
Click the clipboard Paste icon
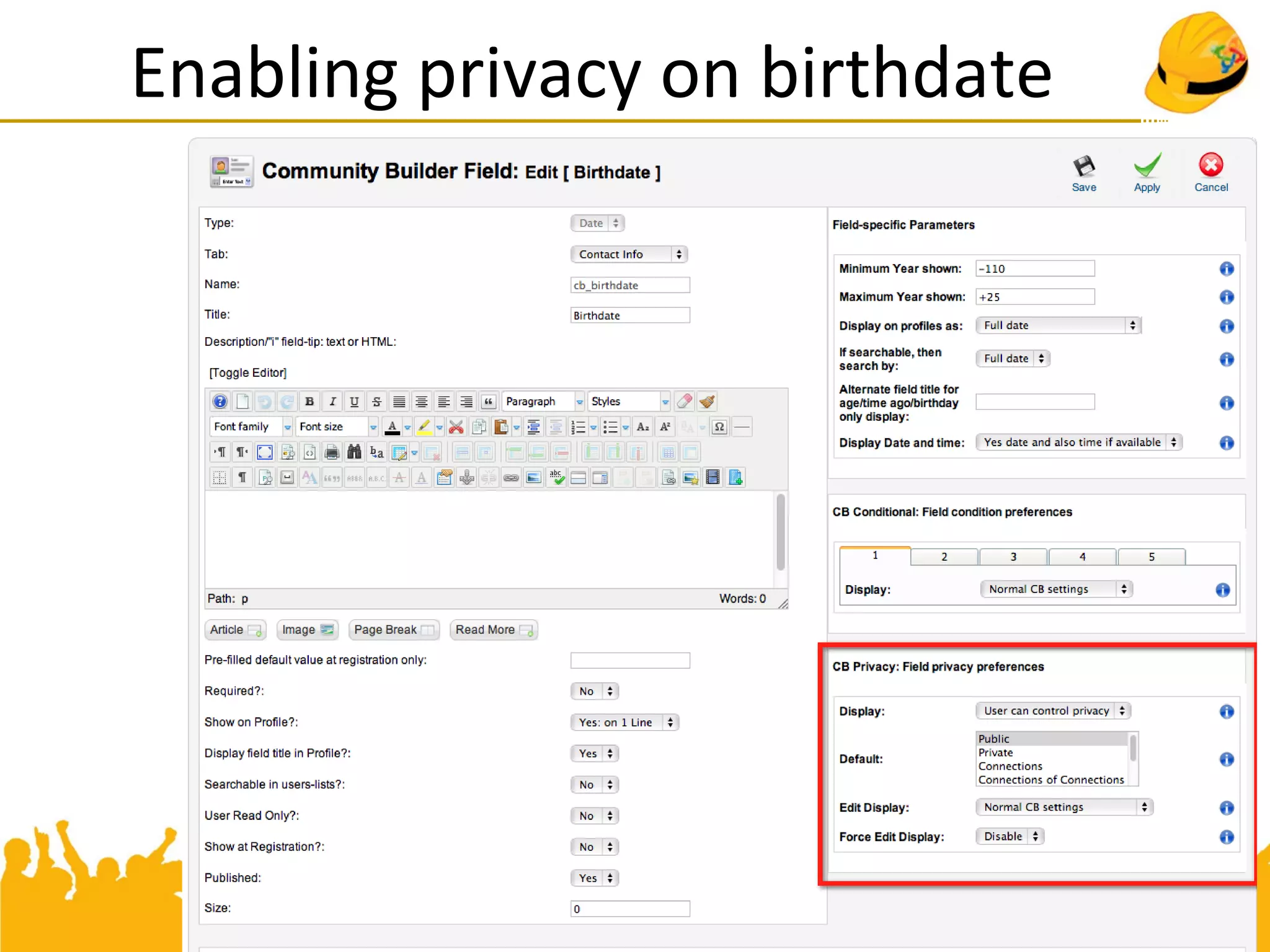pyautogui.click(x=501, y=427)
